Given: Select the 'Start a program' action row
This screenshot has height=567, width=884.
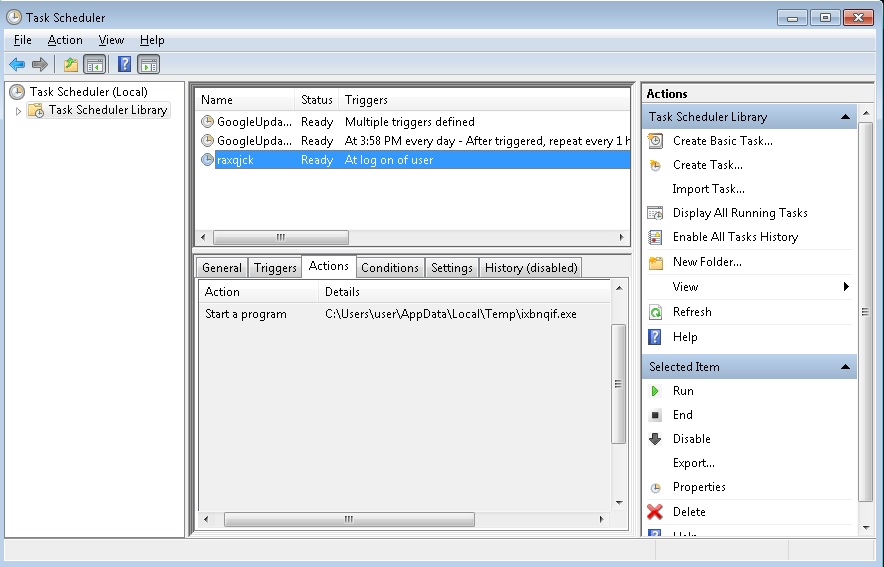Looking at the screenshot, I should point(405,314).
